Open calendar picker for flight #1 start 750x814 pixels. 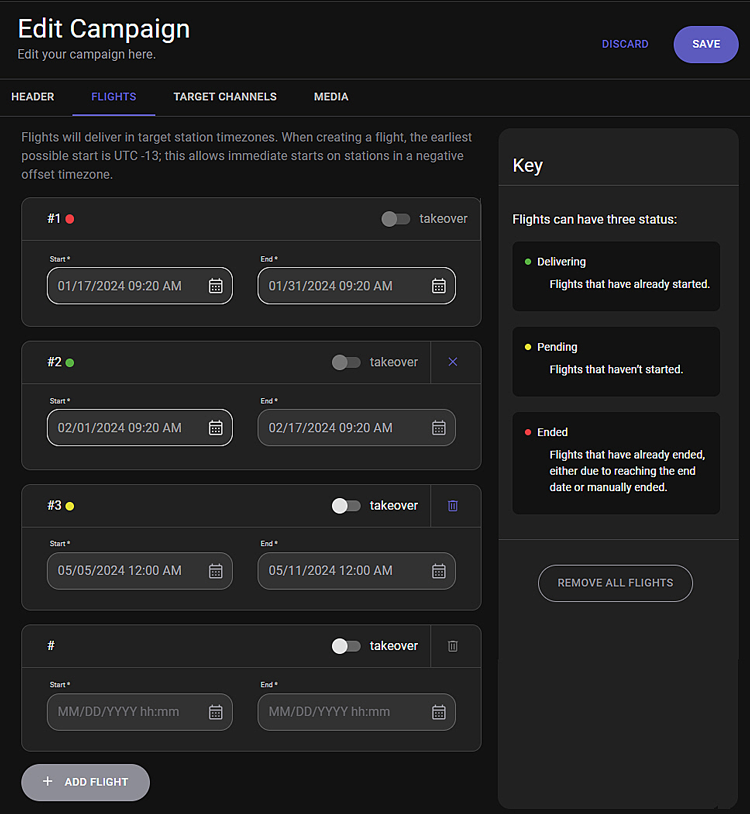click(215, 286)
